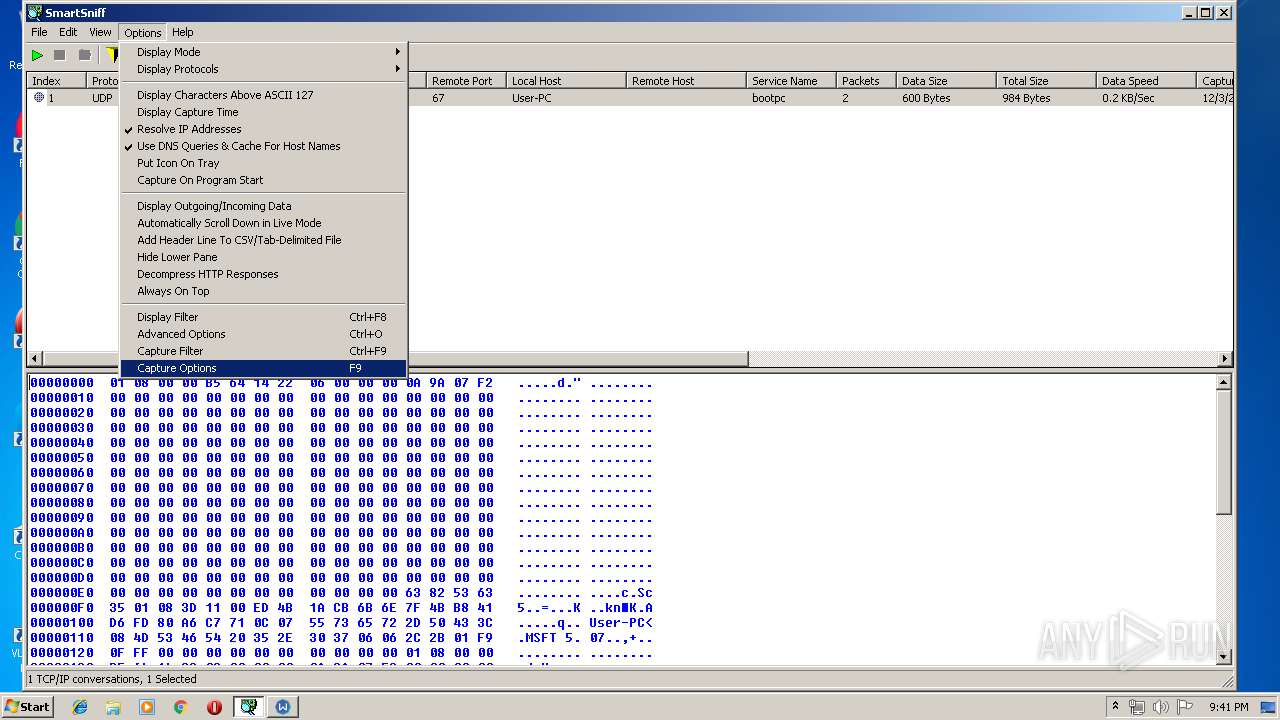Sort by Local Host column header
The height and width of the screenshot is (720, 1280).
(x=566, y=81)
